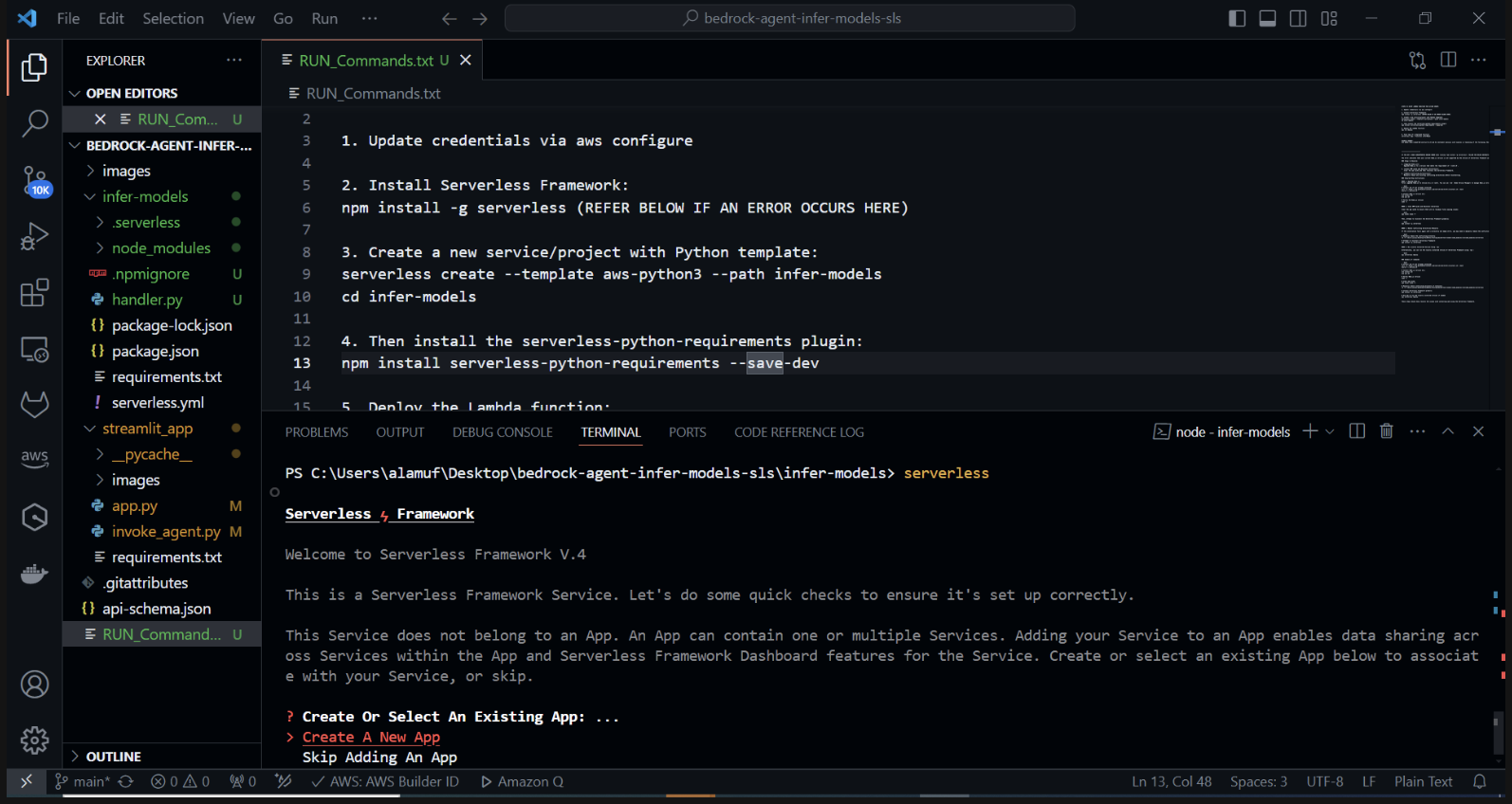The height and width of the screenshot is (804, 1512).
Task: Open the Go menu
Action: (x=283, y=18)
